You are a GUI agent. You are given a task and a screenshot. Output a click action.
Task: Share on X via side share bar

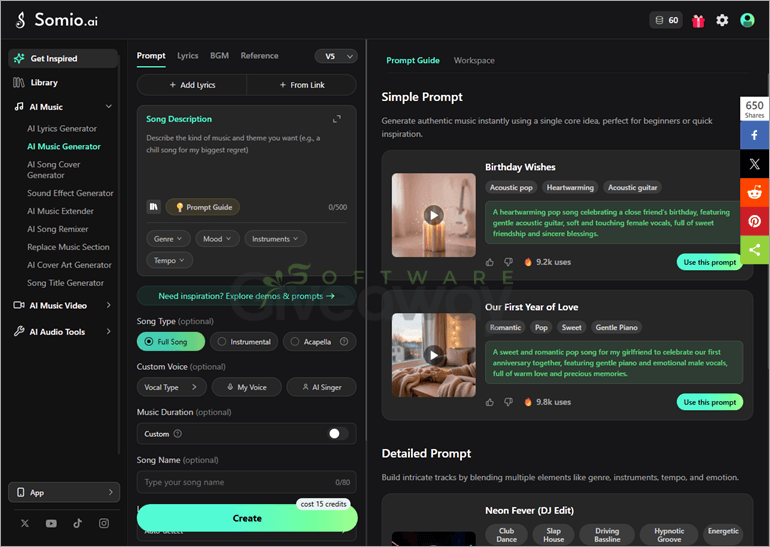[x=754, y=164]
